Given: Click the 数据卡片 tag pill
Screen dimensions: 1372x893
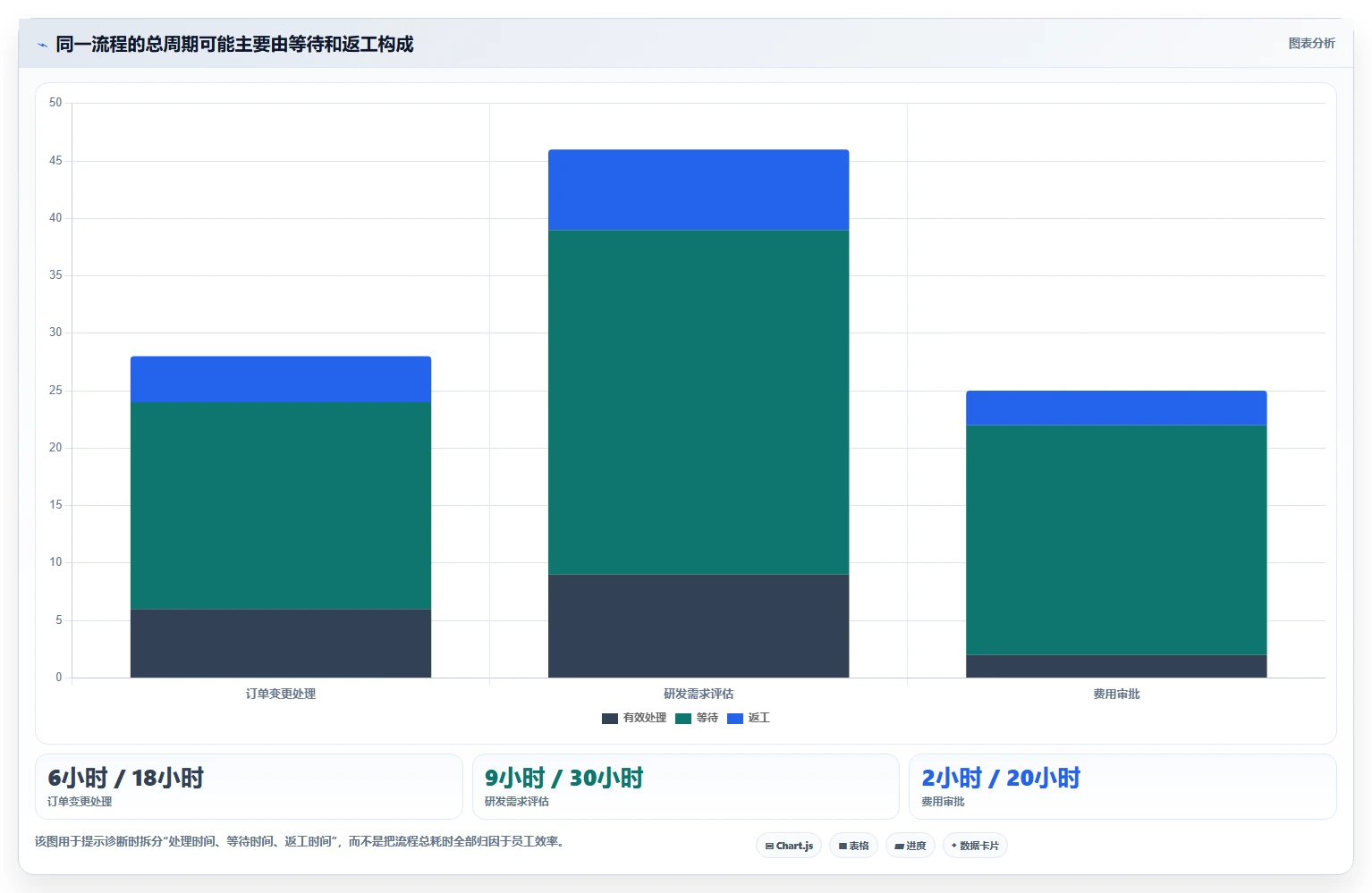Looking at the screenshot, I should click(x=975, y=846).
